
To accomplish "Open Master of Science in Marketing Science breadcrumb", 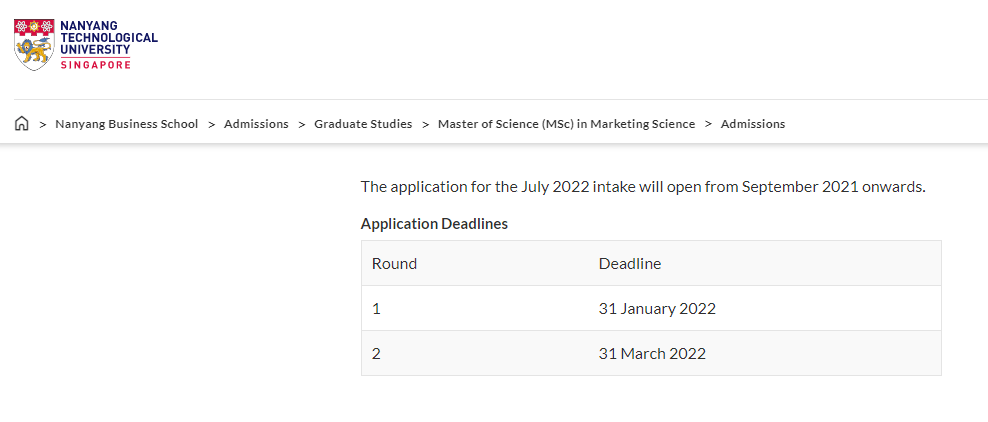I will [566, 124].
